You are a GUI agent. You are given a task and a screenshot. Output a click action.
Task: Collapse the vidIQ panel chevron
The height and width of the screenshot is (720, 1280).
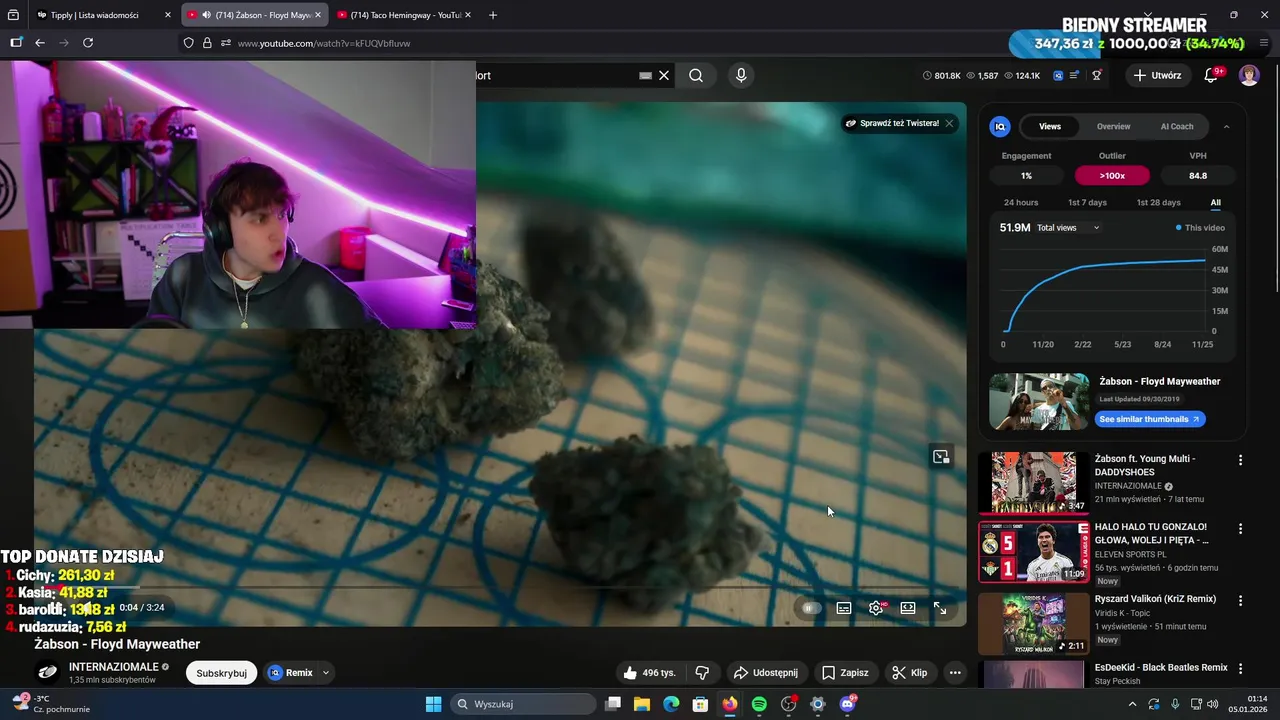[1226, 126]
